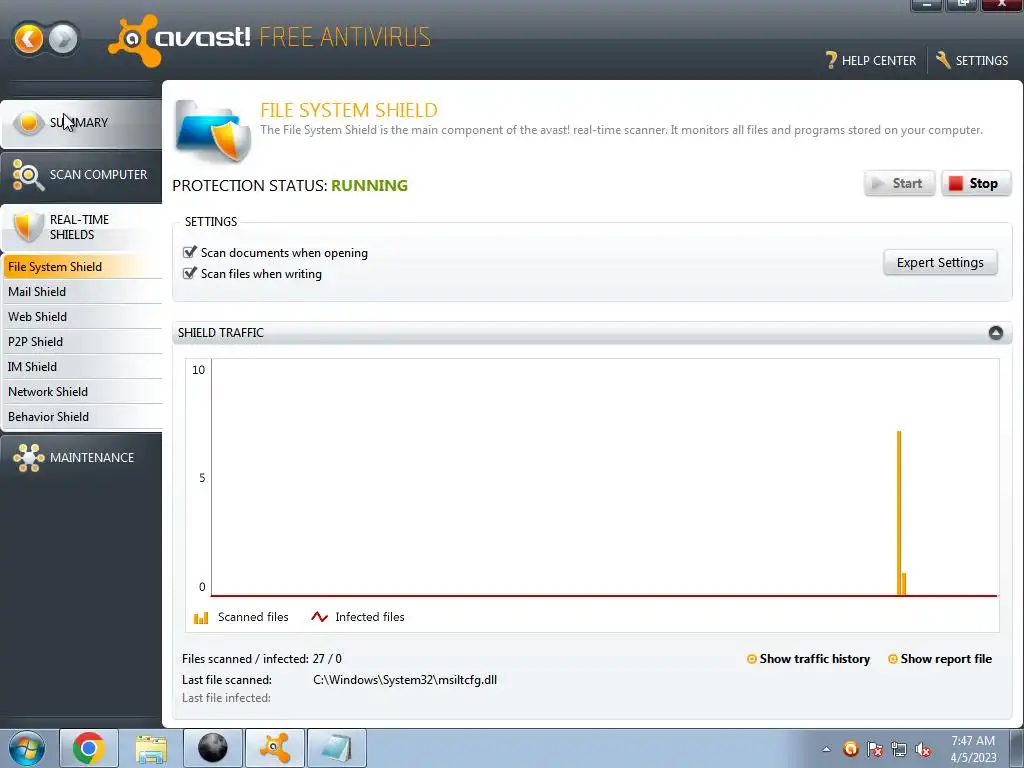
Task: Open the Maintenance section
Action: click(81, 458)
